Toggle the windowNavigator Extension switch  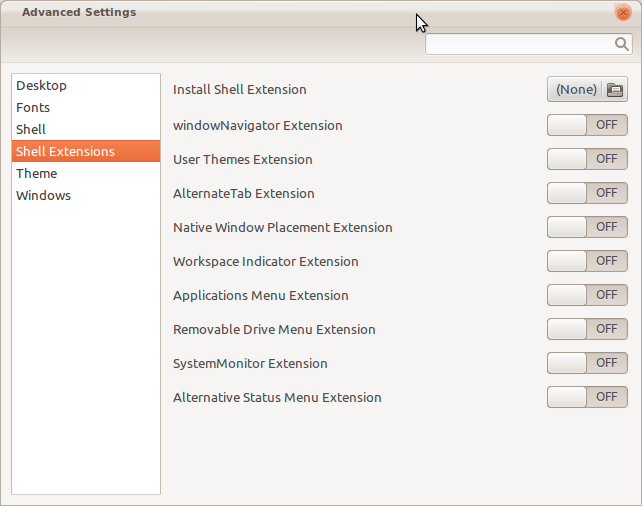(587, 125)
